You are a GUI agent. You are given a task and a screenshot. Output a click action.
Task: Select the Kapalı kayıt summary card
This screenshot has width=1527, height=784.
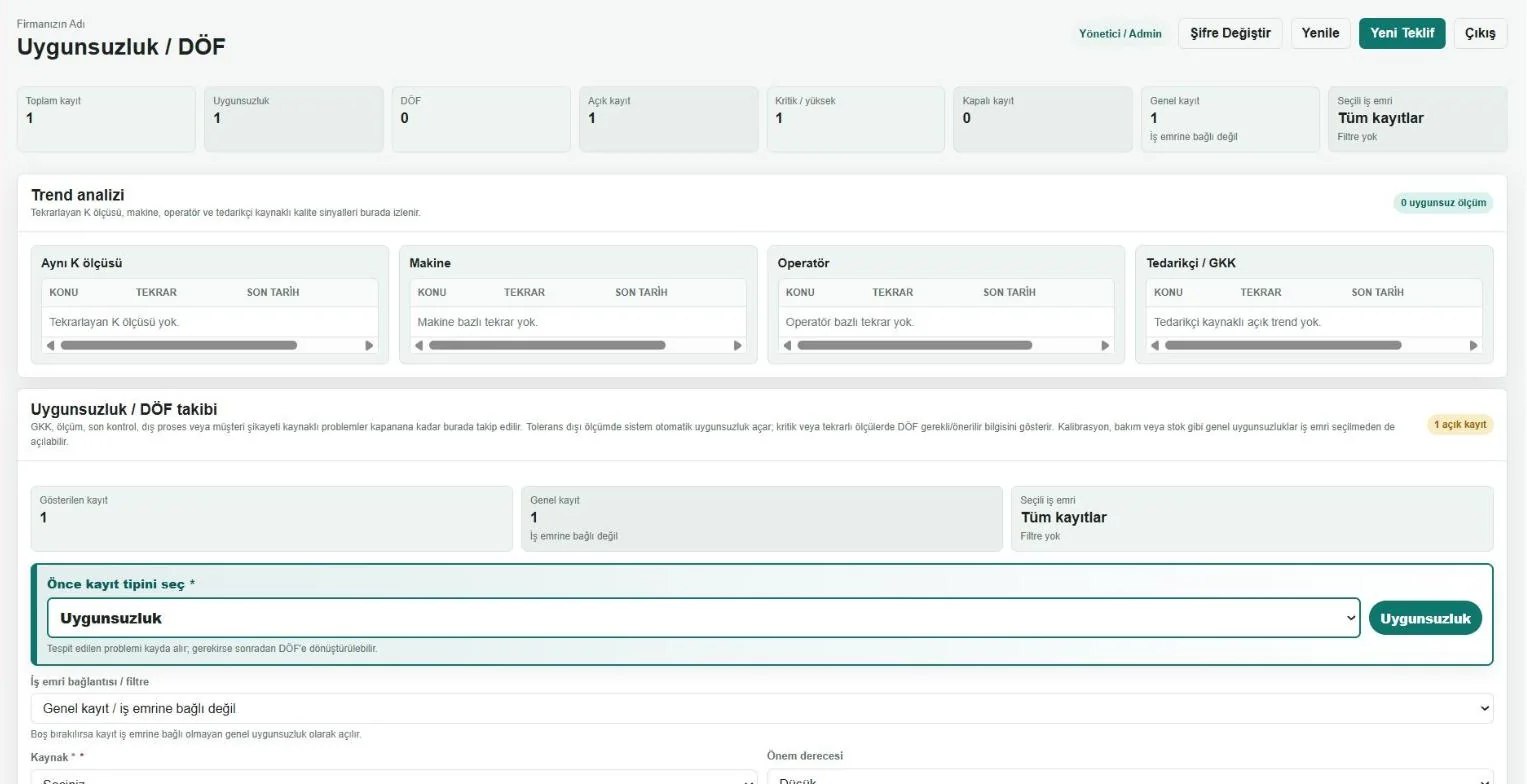[1043, 119]
